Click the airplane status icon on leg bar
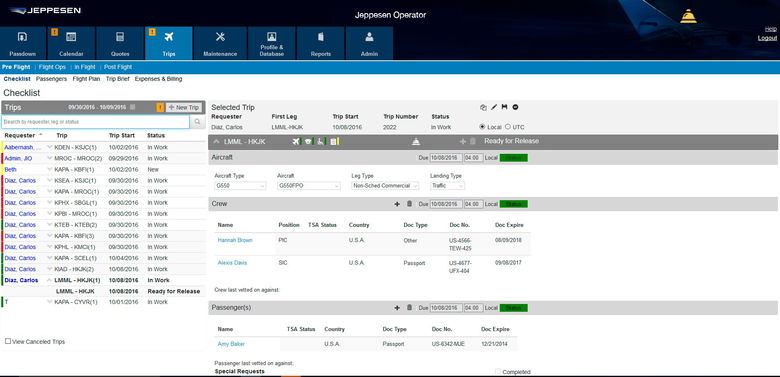The width and height of the screenshot is (780, 377). tap(296, 142)
